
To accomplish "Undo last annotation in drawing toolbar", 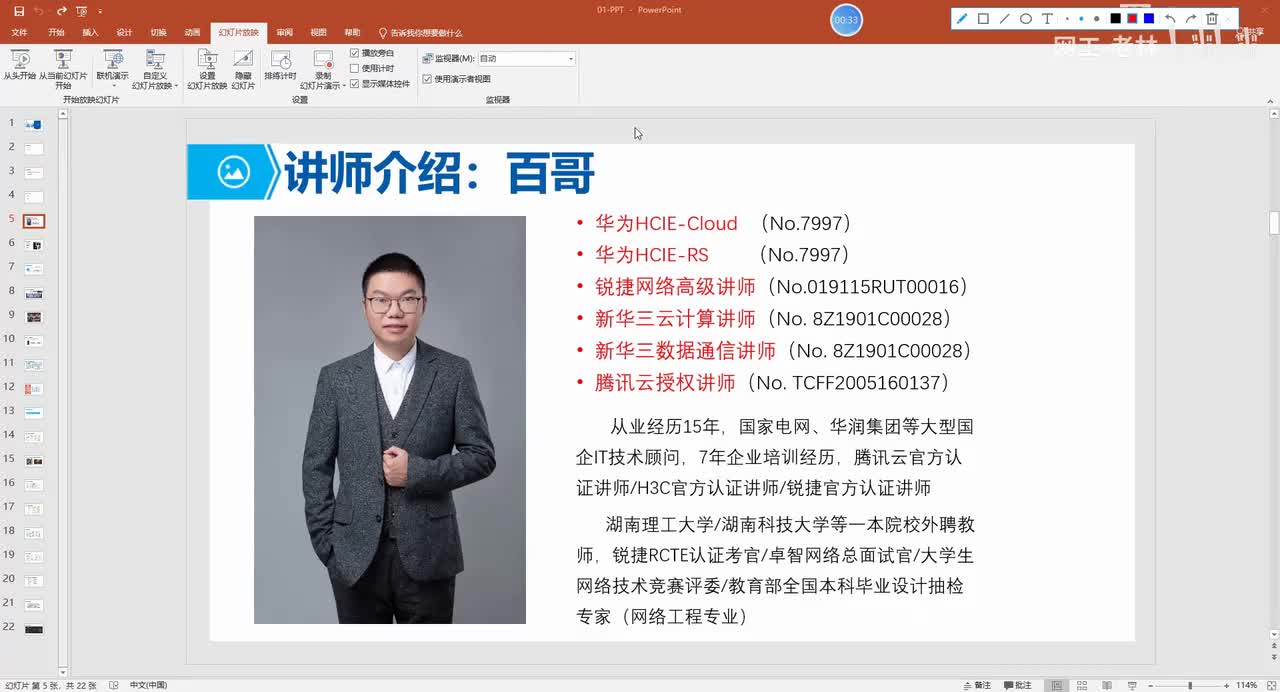I will click(x=1170, y=18).
